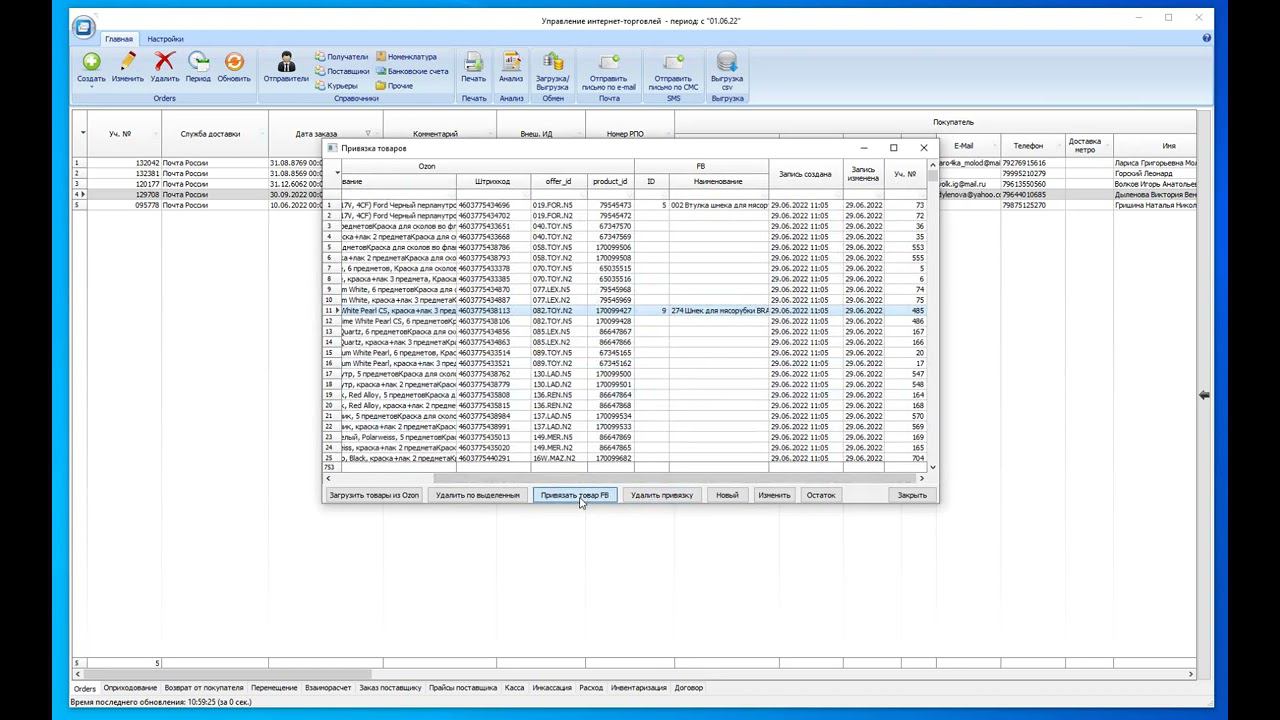The height and width of the screenshot is (720, 1280).
Task: Open the Дата заказа column filter
Action: tap(368, 133)
